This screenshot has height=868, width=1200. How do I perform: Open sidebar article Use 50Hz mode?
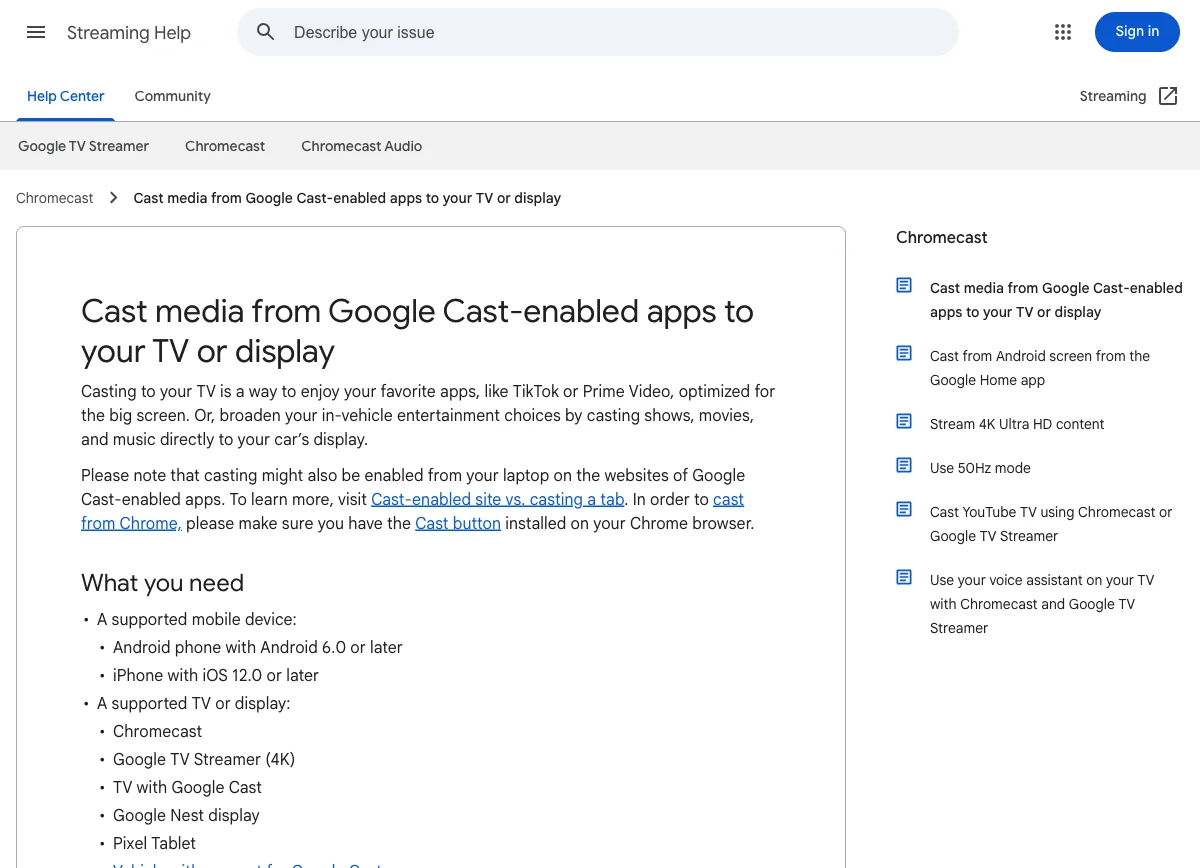point(980,468)
